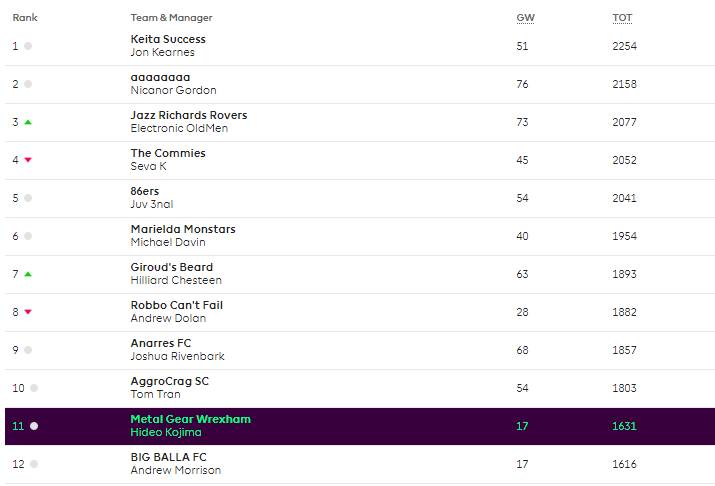The height and width of the screenshot is (486, 715).
Task: Click the TOT column header
Action: pyautogui.click(x=622, y=18)
